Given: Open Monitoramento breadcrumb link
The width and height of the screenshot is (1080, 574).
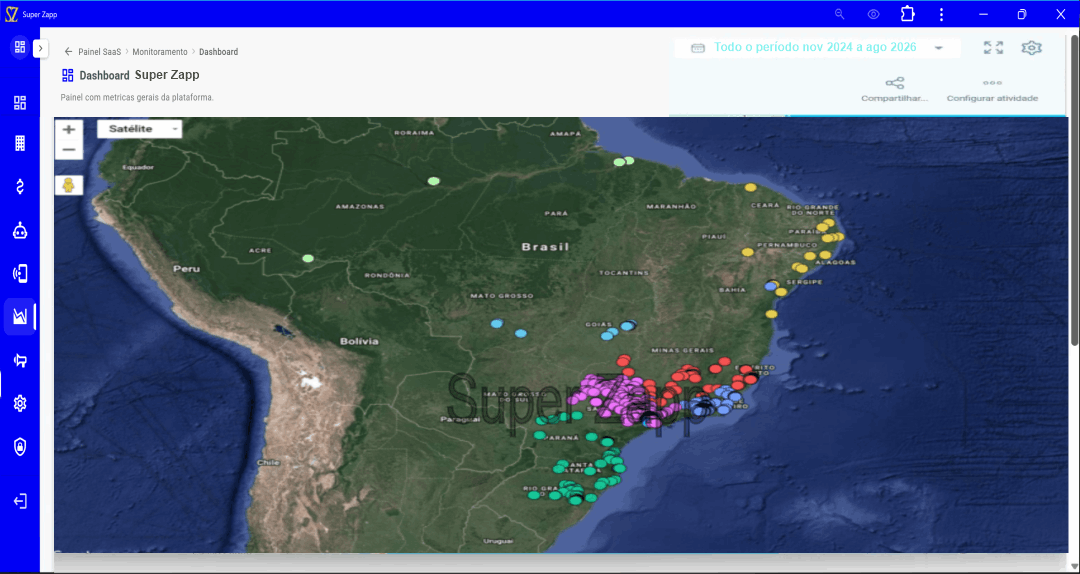Looking at the screenshot, I should click(x=160, y=52).
